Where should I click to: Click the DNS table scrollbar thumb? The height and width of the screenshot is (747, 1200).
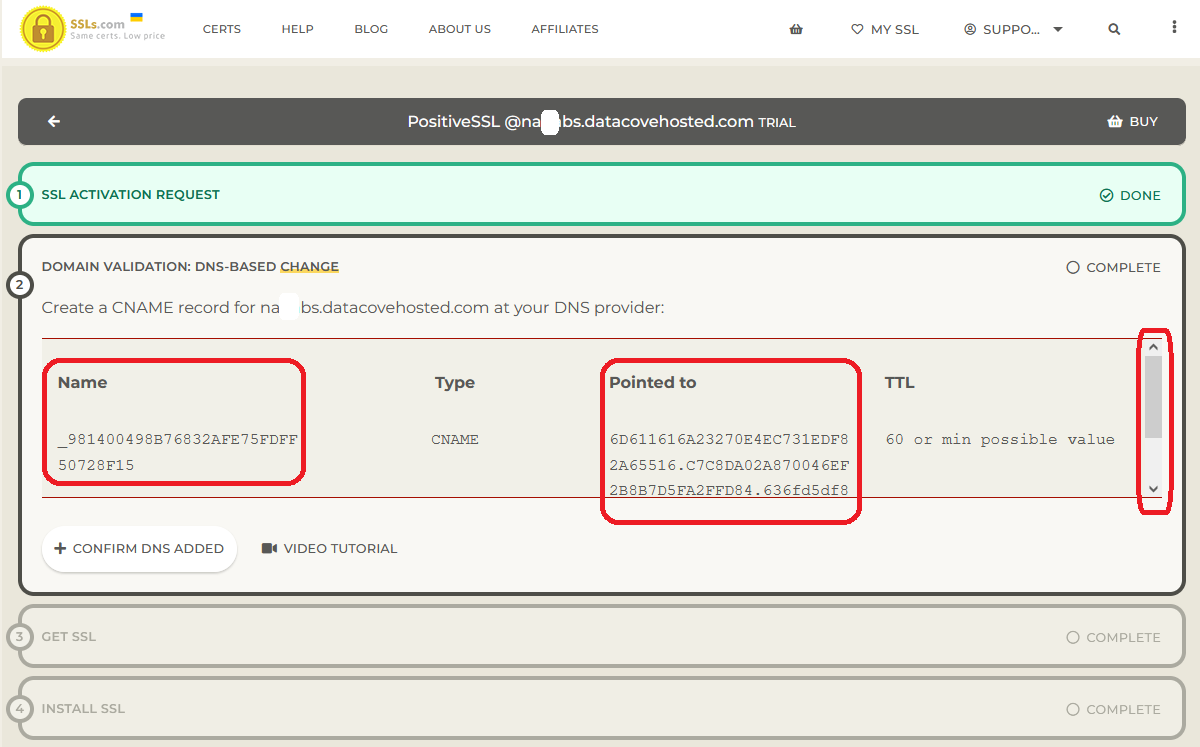point(1153,397)
